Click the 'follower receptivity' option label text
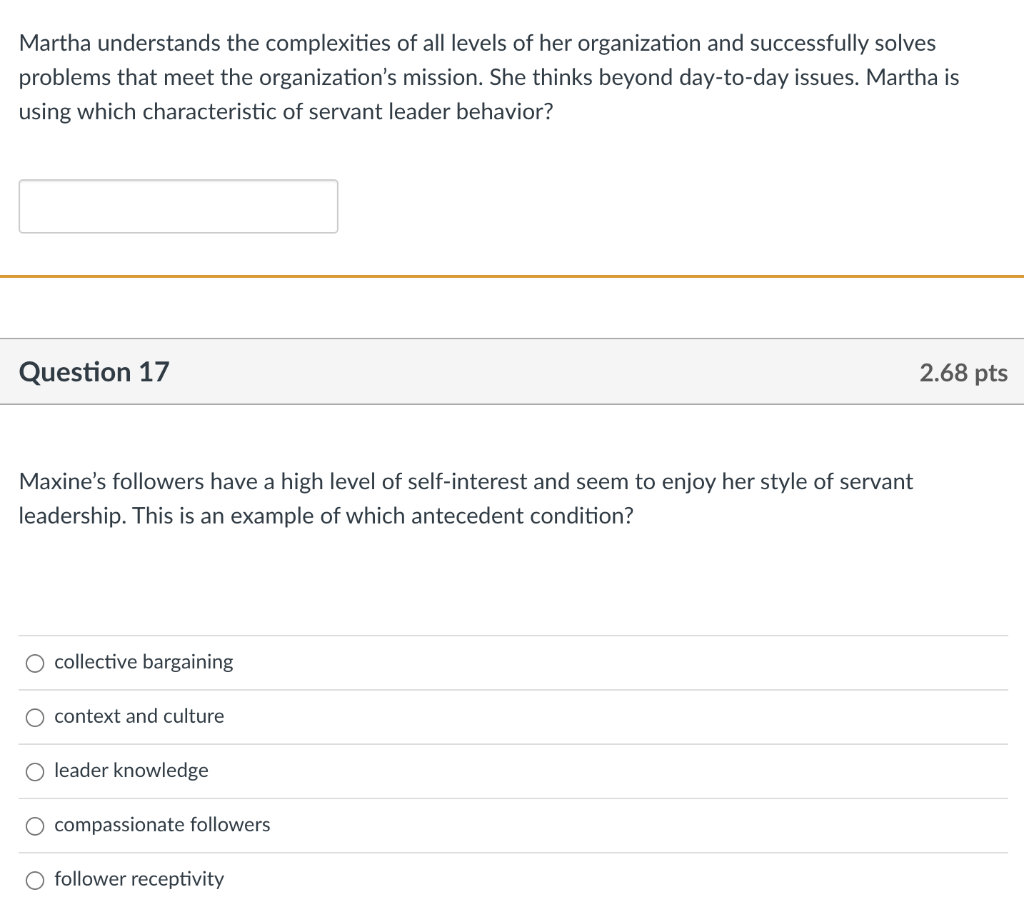The image size is (1024, 897). tap(139, 879)
